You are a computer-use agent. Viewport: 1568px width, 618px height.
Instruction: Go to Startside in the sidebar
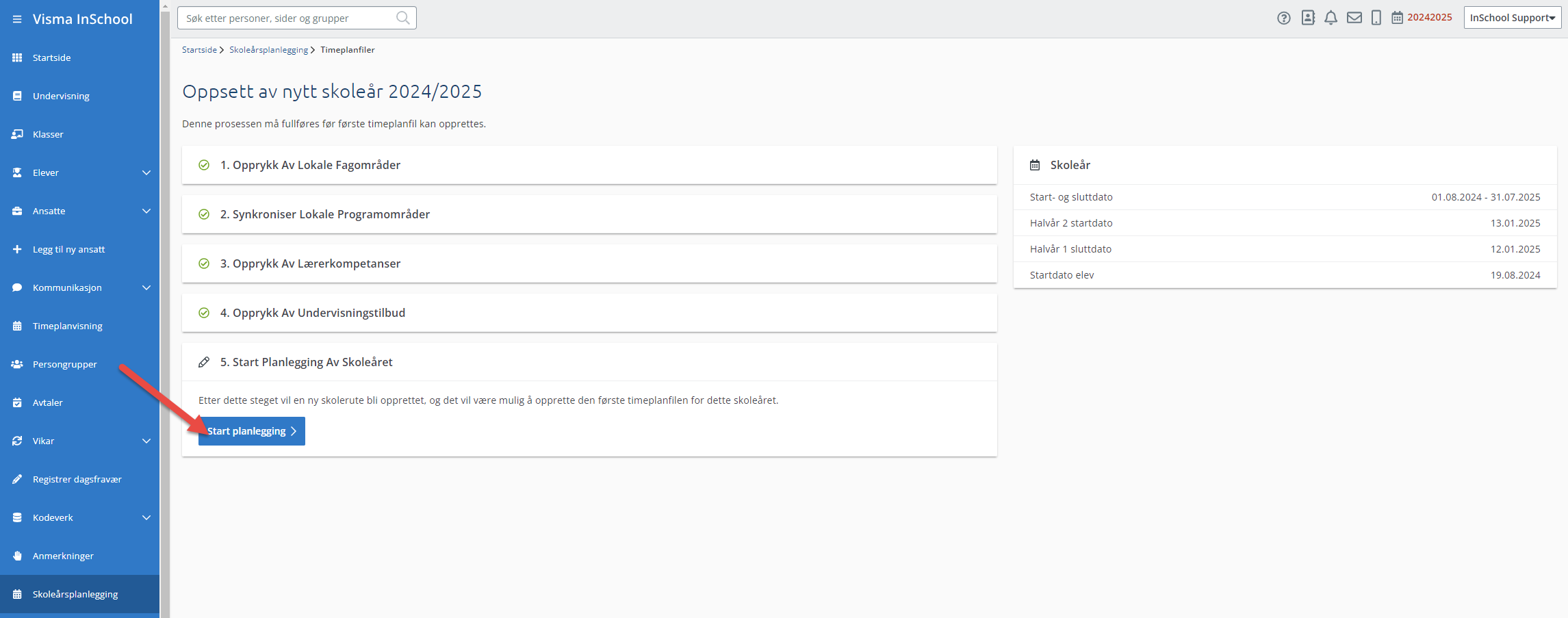click(x=79, y=57)
